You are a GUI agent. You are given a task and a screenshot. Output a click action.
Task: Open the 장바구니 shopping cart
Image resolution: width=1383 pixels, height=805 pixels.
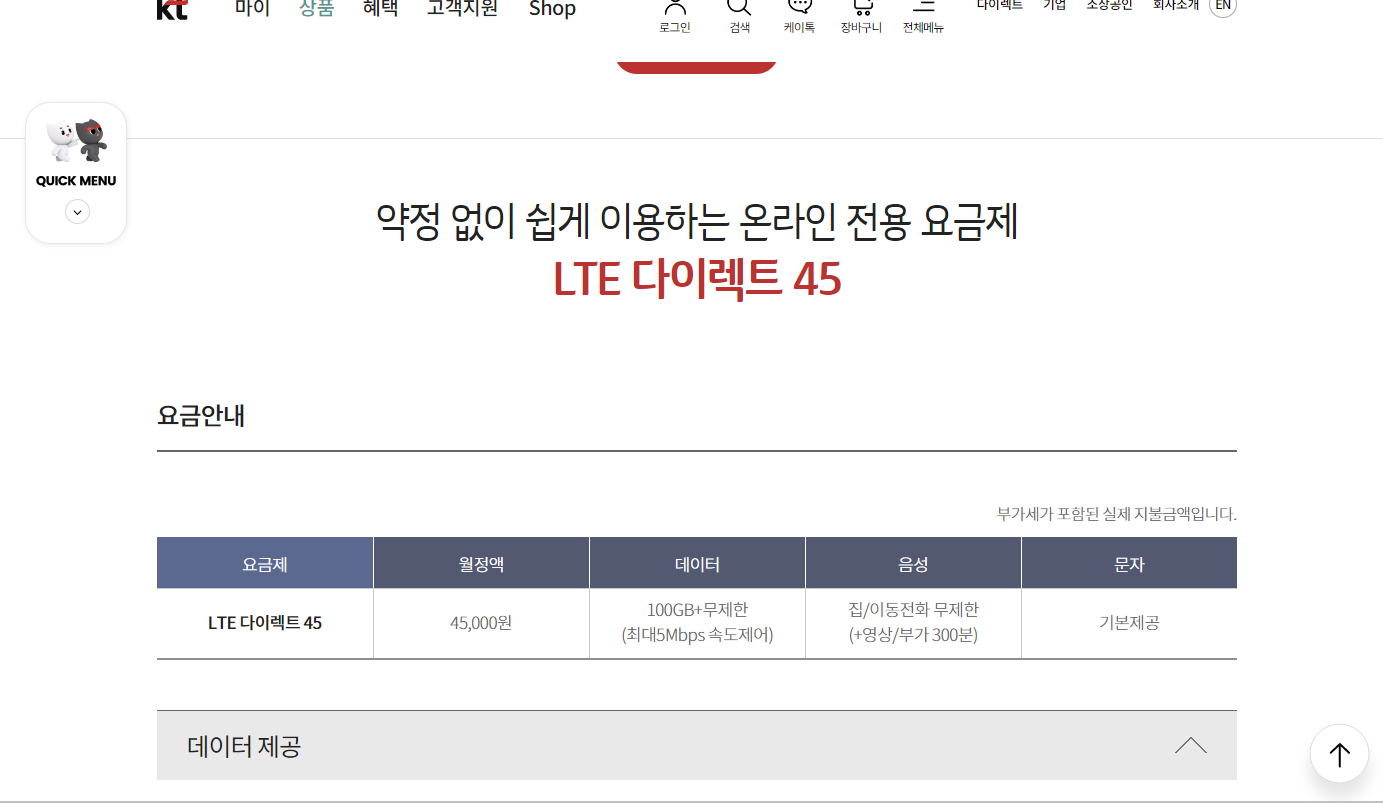pos(861,16)
